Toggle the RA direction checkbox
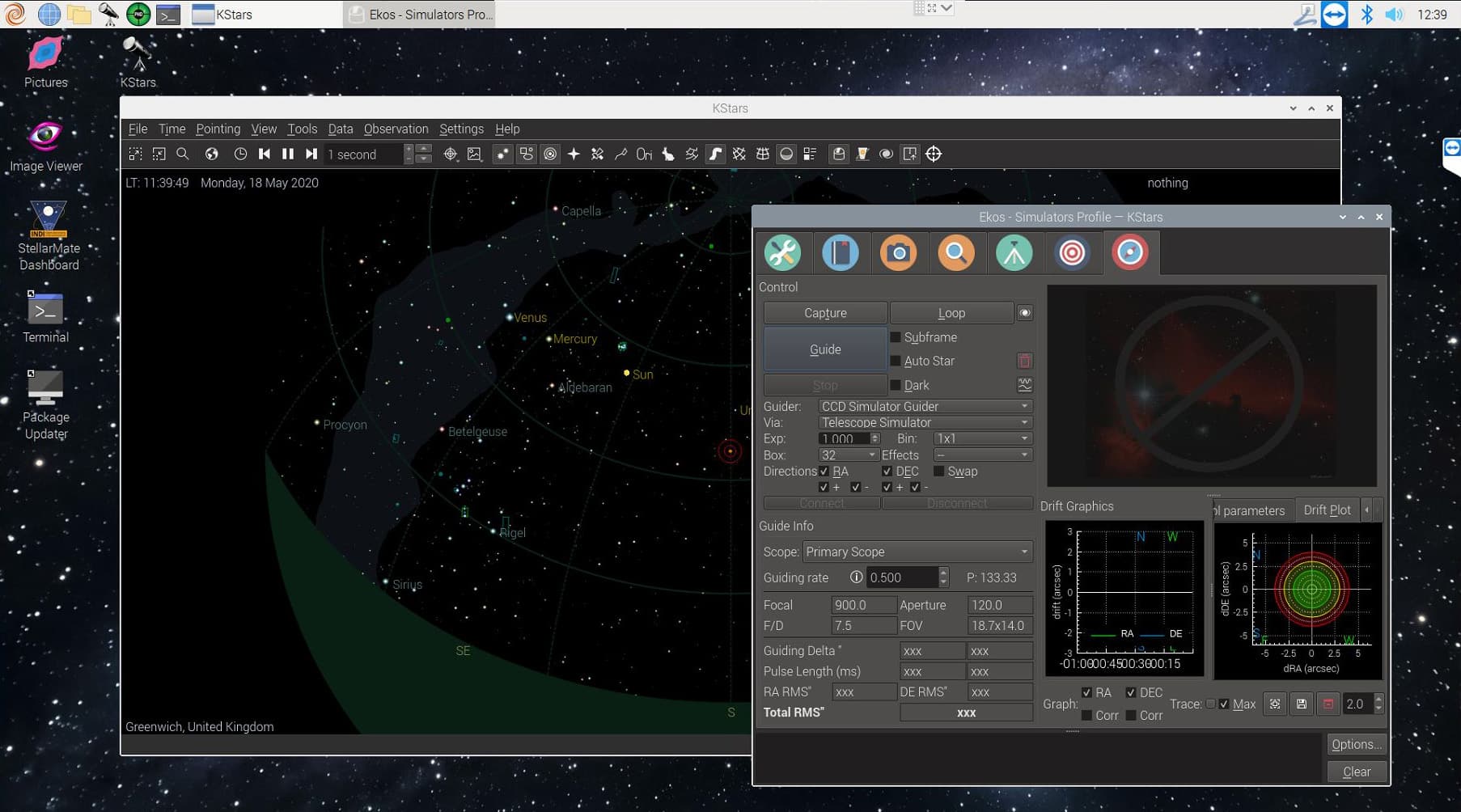 tap(824, 472)
